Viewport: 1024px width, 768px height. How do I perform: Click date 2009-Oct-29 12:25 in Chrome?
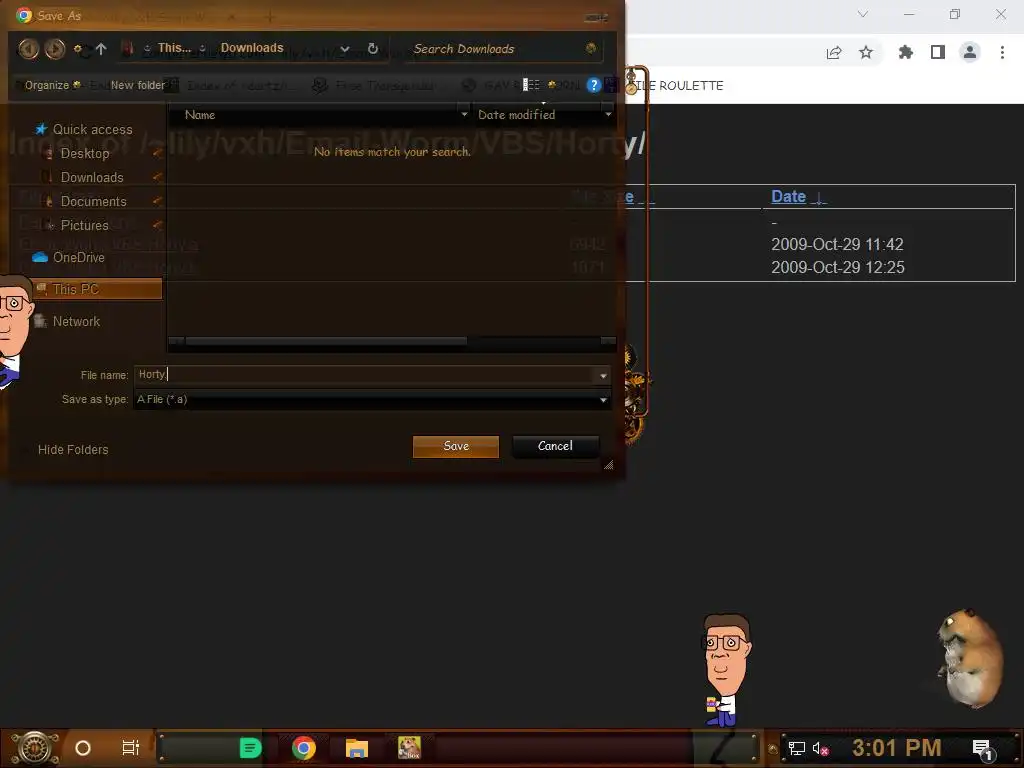[838, 267]
